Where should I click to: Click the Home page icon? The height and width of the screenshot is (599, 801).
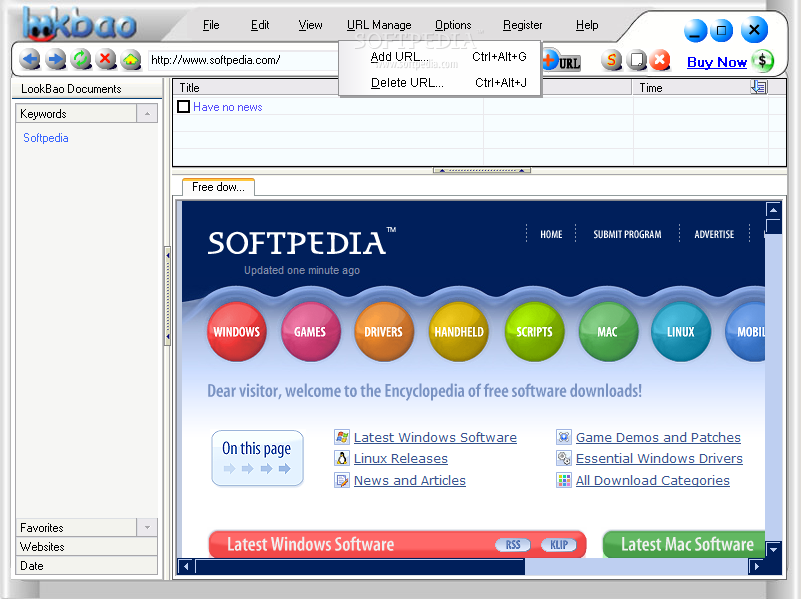click(x=131, y=60)
